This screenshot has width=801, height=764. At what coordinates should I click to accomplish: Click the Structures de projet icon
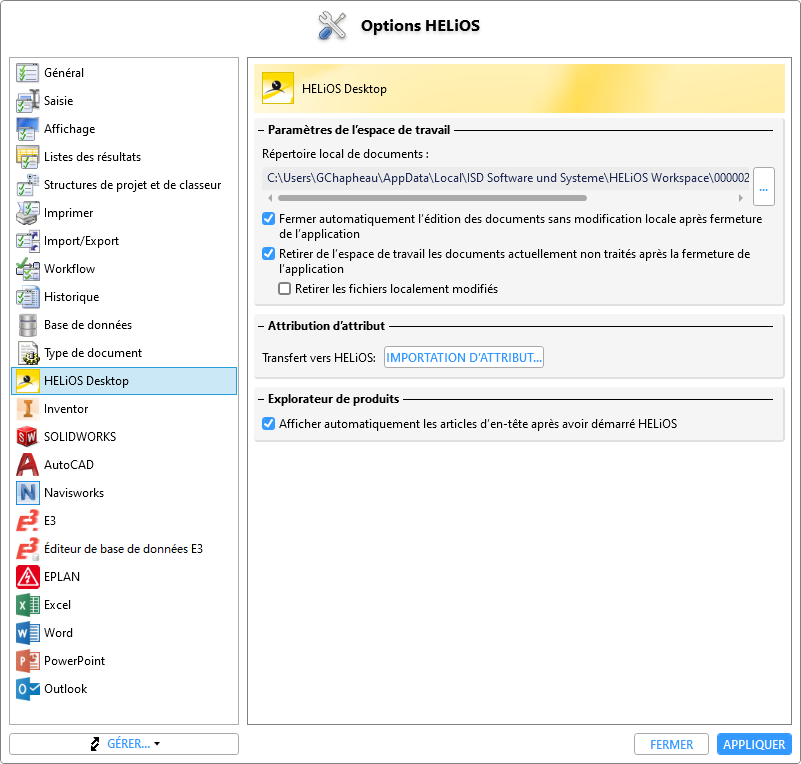(28, 185)
